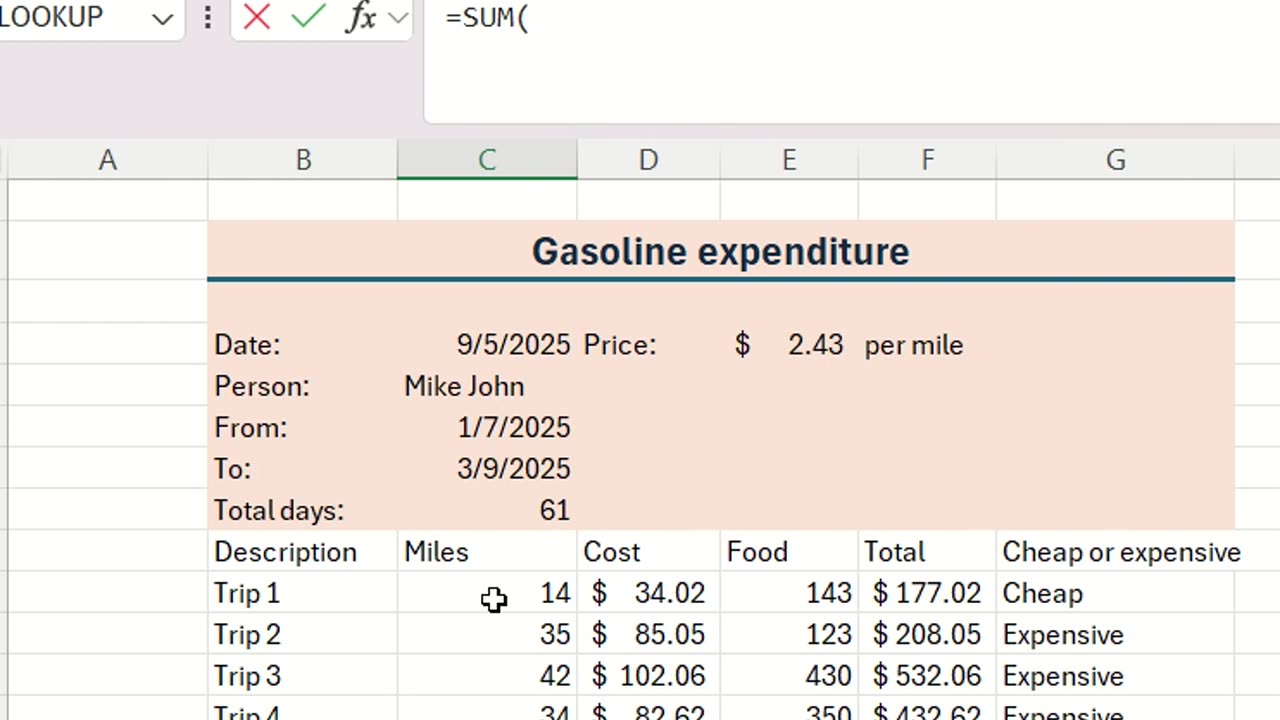Select column A header
This screenshot has height=720, width=1280.
coord(107,160)
